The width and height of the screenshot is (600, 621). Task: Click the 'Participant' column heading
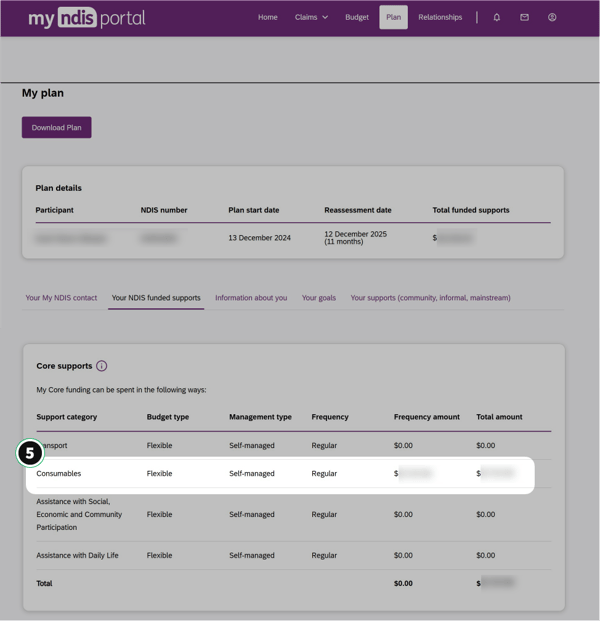tap(55, 210)
